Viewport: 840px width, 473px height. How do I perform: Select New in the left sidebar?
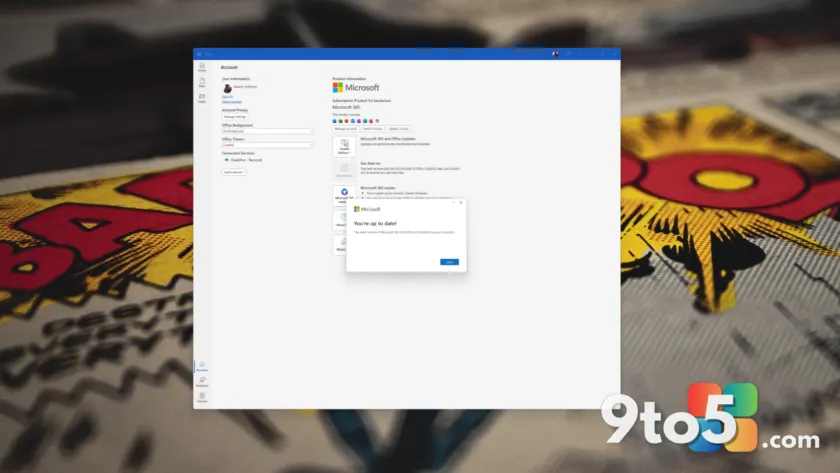click(202, 82)
